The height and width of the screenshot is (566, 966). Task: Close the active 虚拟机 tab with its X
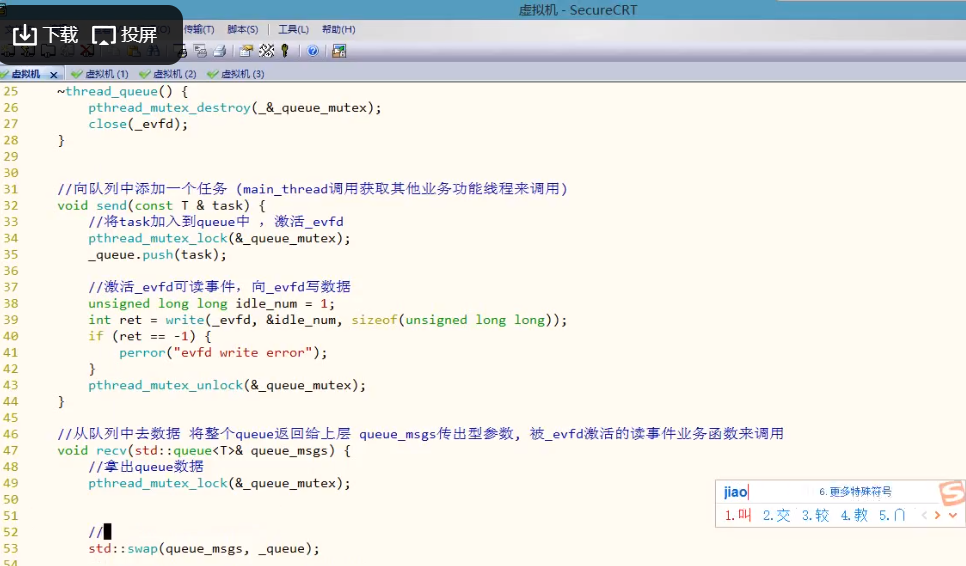(54, 75)
